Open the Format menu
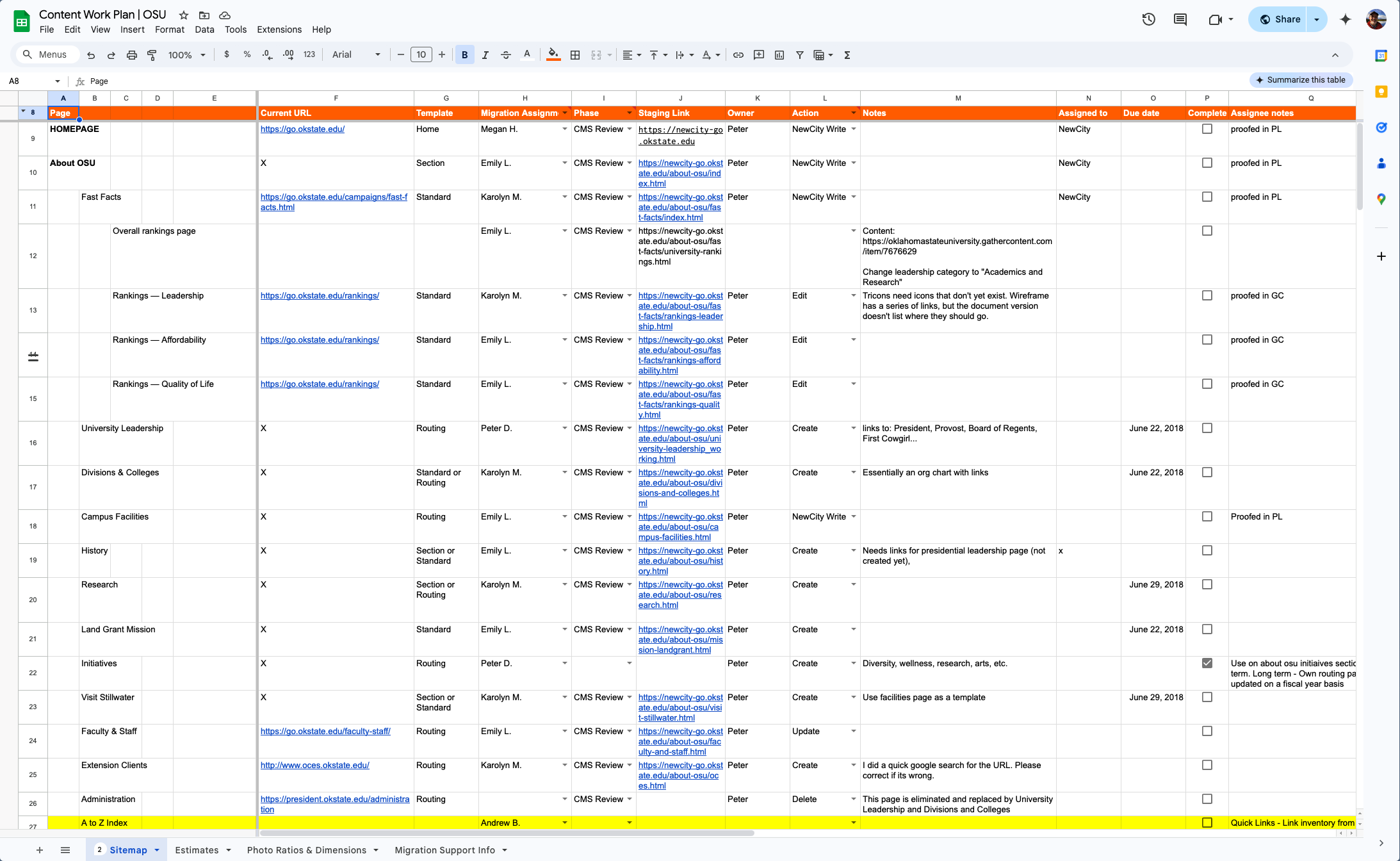 click(x=170, y=29)
